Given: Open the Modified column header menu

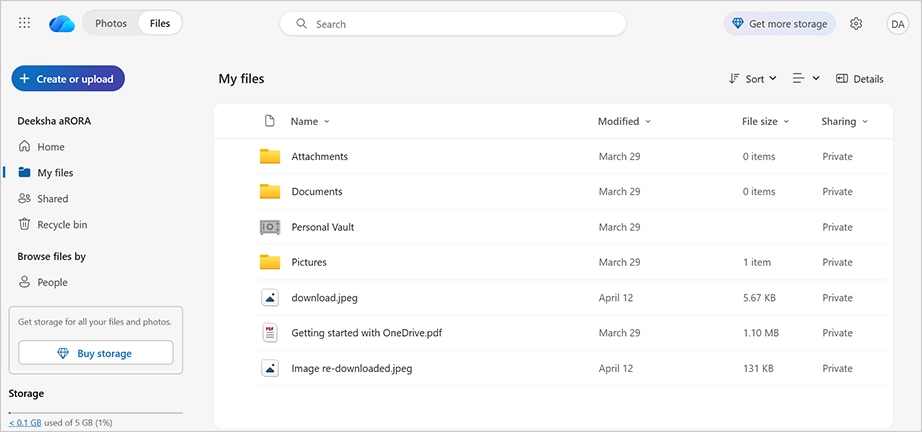Looking at the screenshot, I should [x=624, y=122].
